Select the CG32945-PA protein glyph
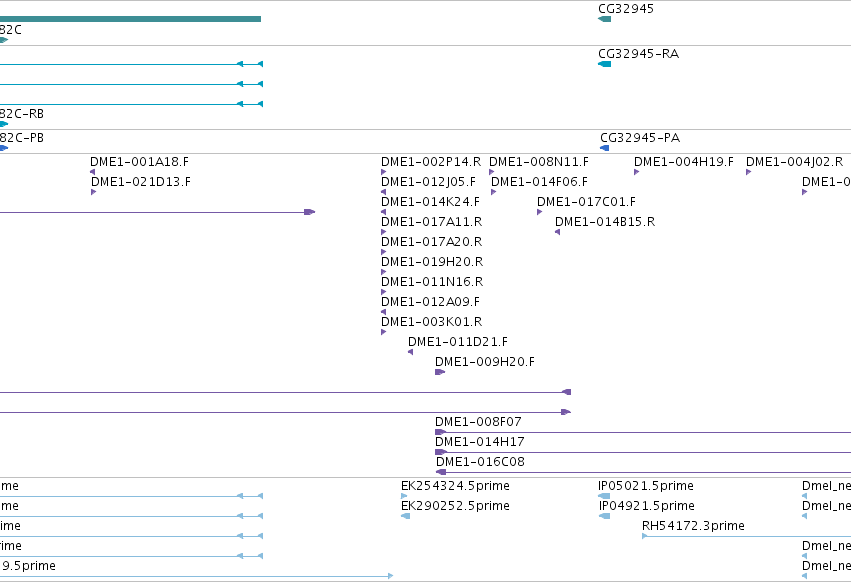The image size is (851, 582). coord(605,148)
